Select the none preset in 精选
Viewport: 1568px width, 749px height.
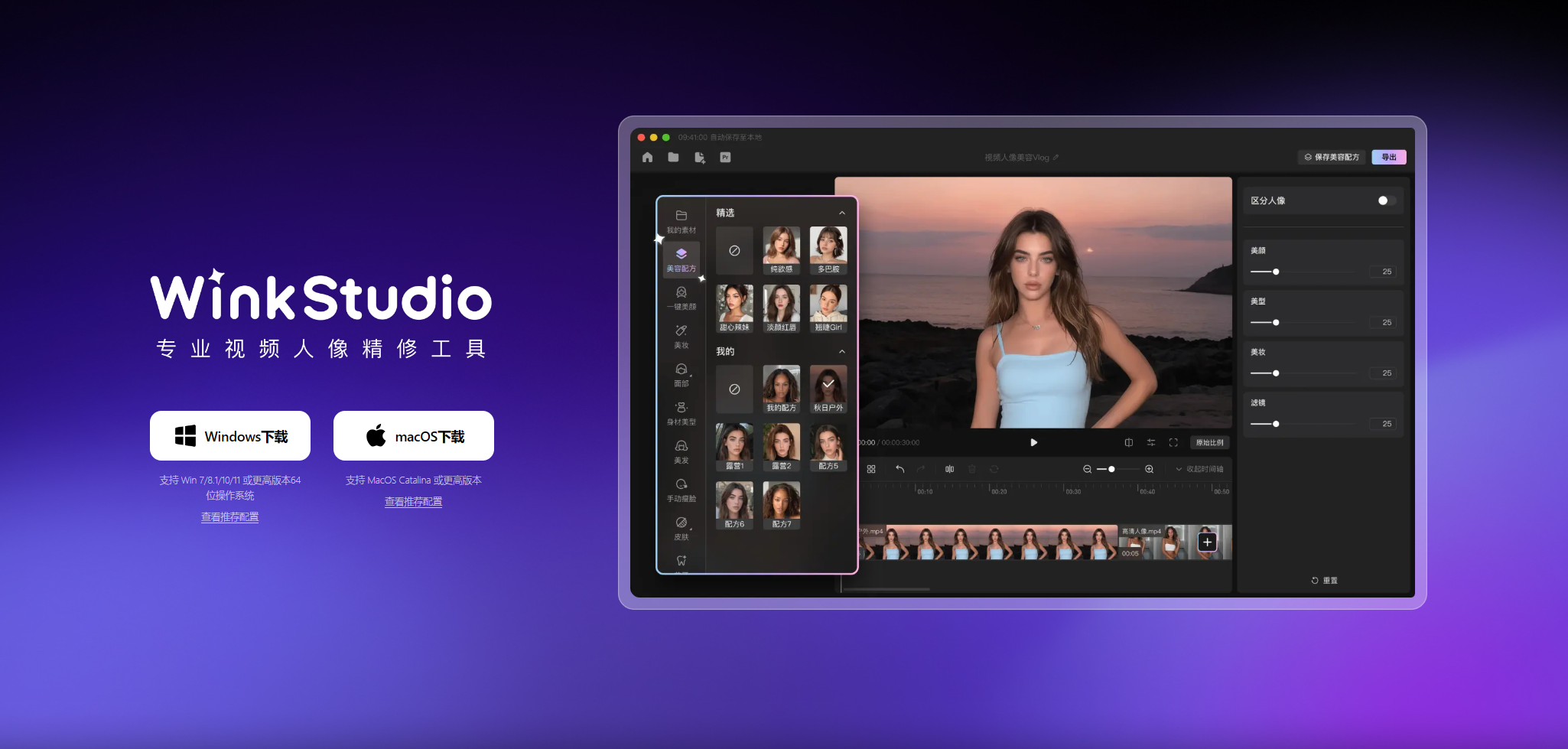(x=734, y=250)
